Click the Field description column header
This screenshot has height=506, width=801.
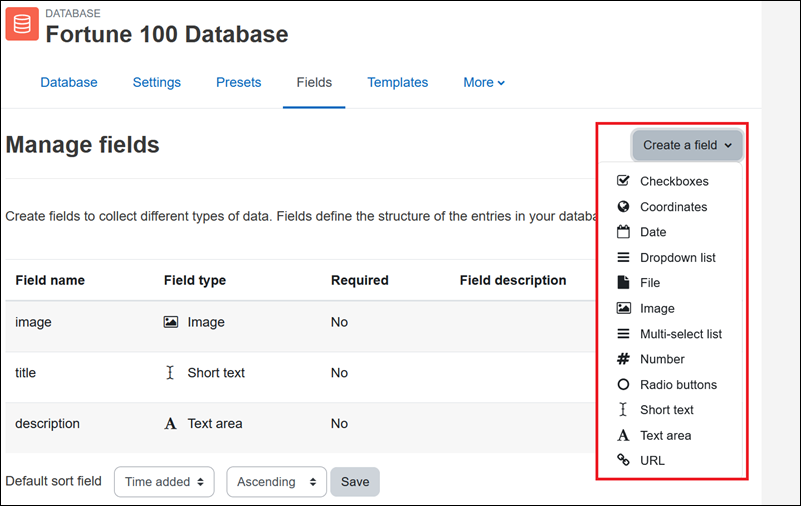coord(513,280)
